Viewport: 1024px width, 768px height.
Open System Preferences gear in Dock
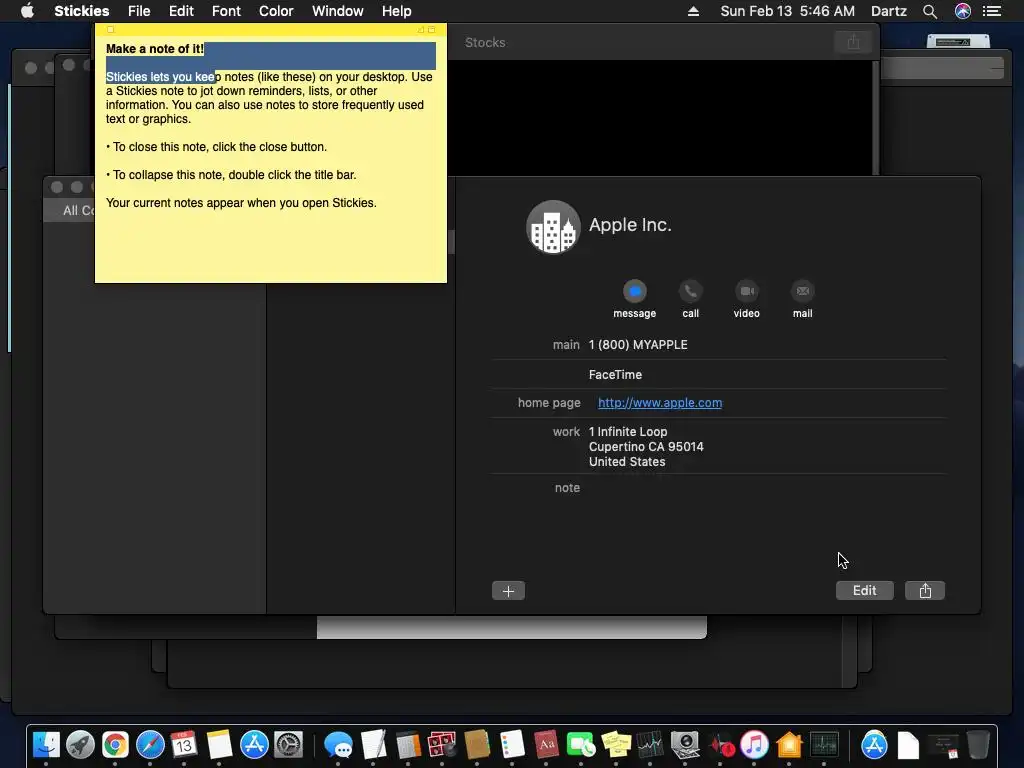pyautogui.click(x=289, y=744)
